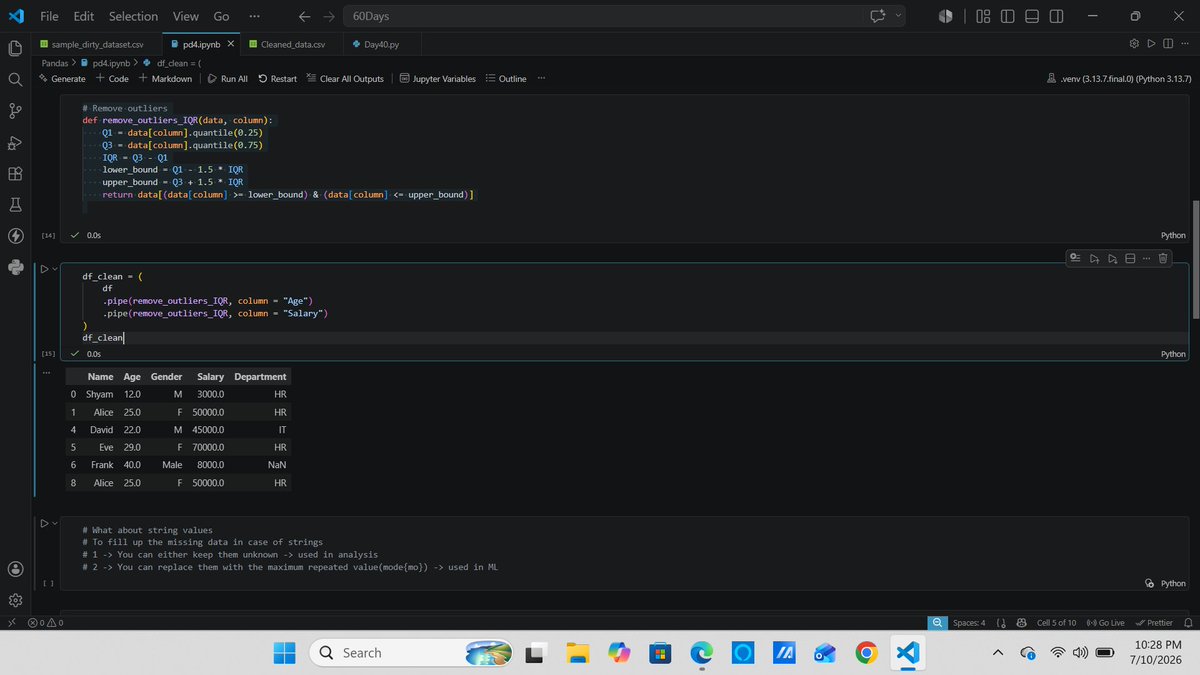
Task: Open the Extensions view
Action: point(15,173)
